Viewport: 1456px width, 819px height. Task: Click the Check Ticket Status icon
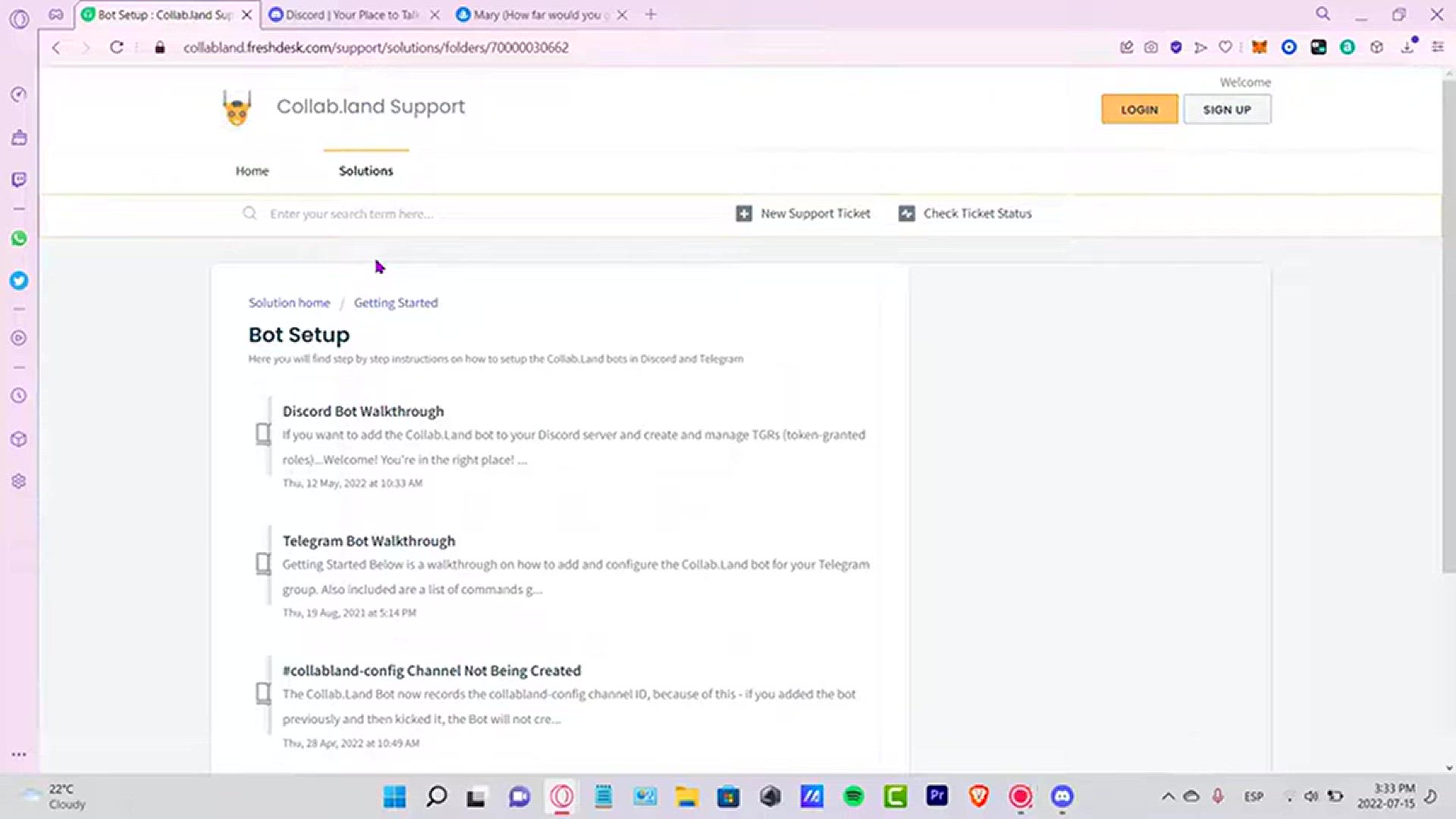click(906, 214)
